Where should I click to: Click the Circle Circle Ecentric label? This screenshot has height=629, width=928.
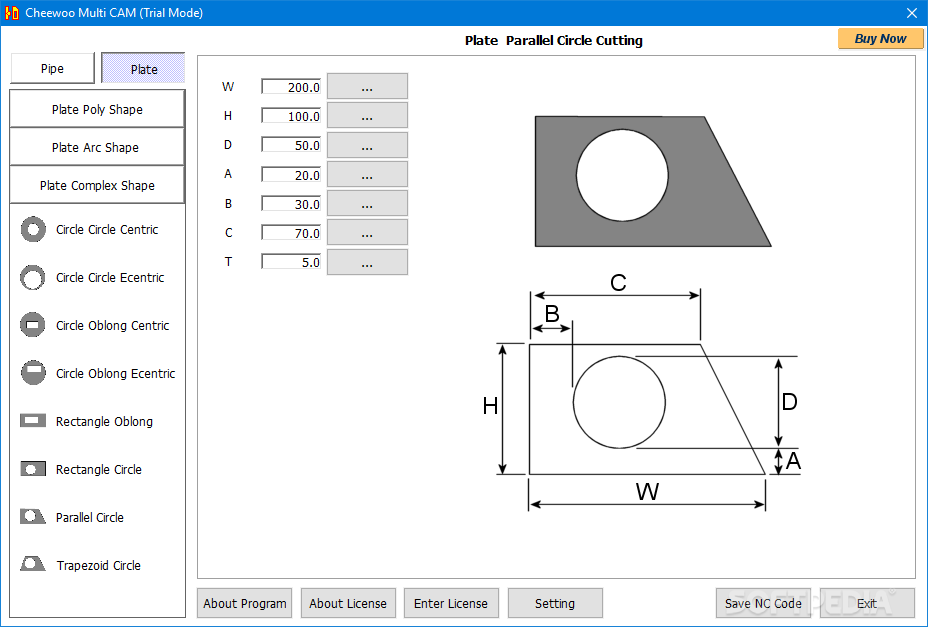[x=110, y=278]
